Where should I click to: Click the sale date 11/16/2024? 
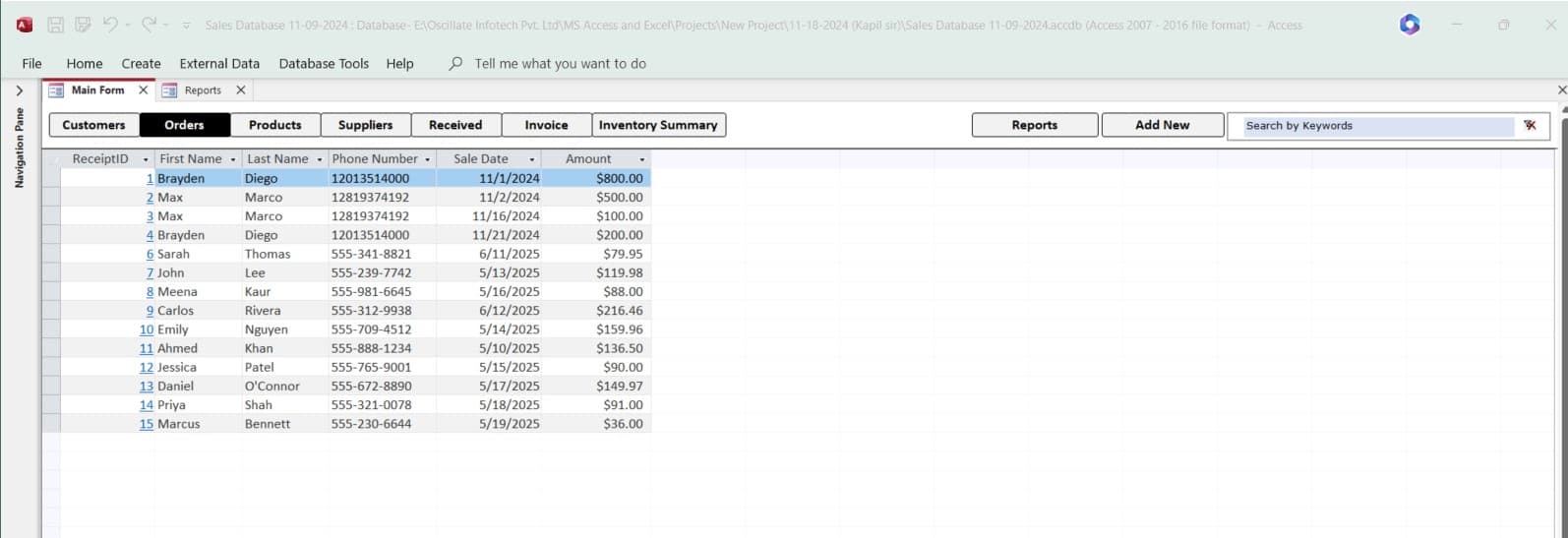[x=506, y=216]
